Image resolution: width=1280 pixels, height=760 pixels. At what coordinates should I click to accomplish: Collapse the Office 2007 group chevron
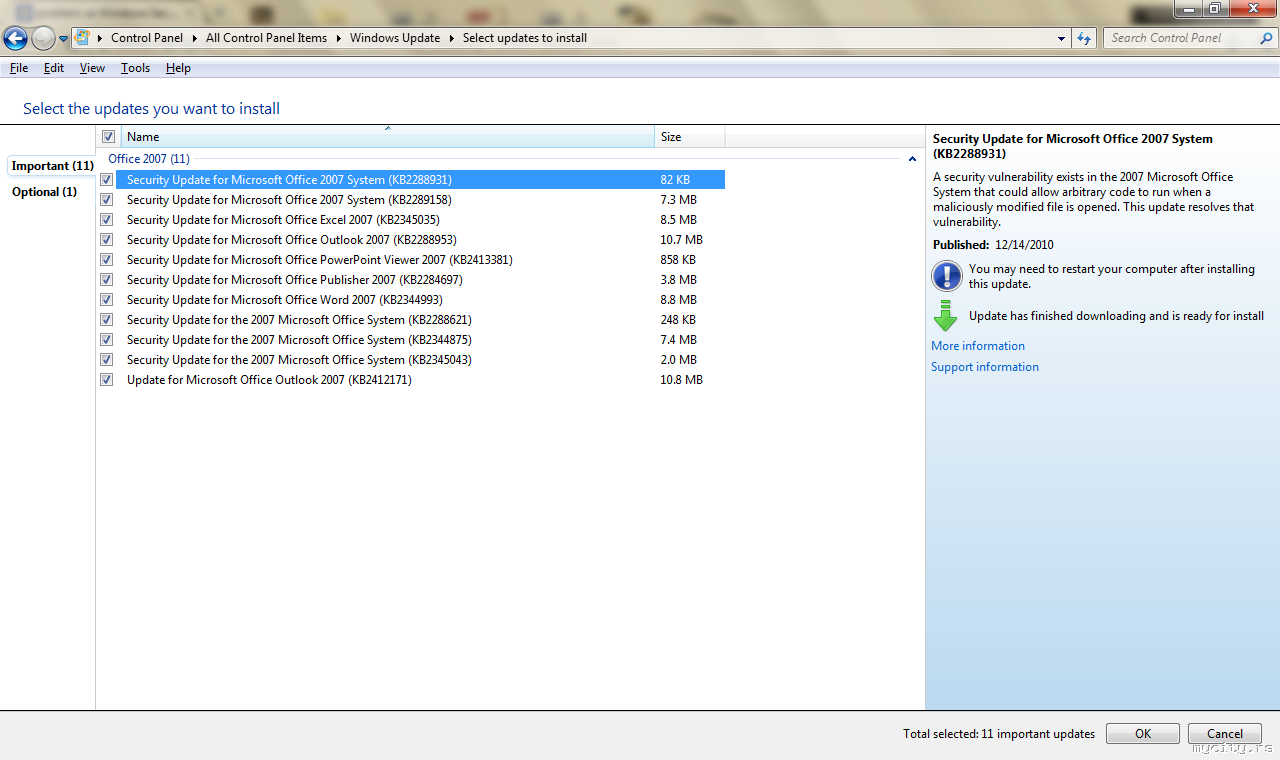pos(912,159)
